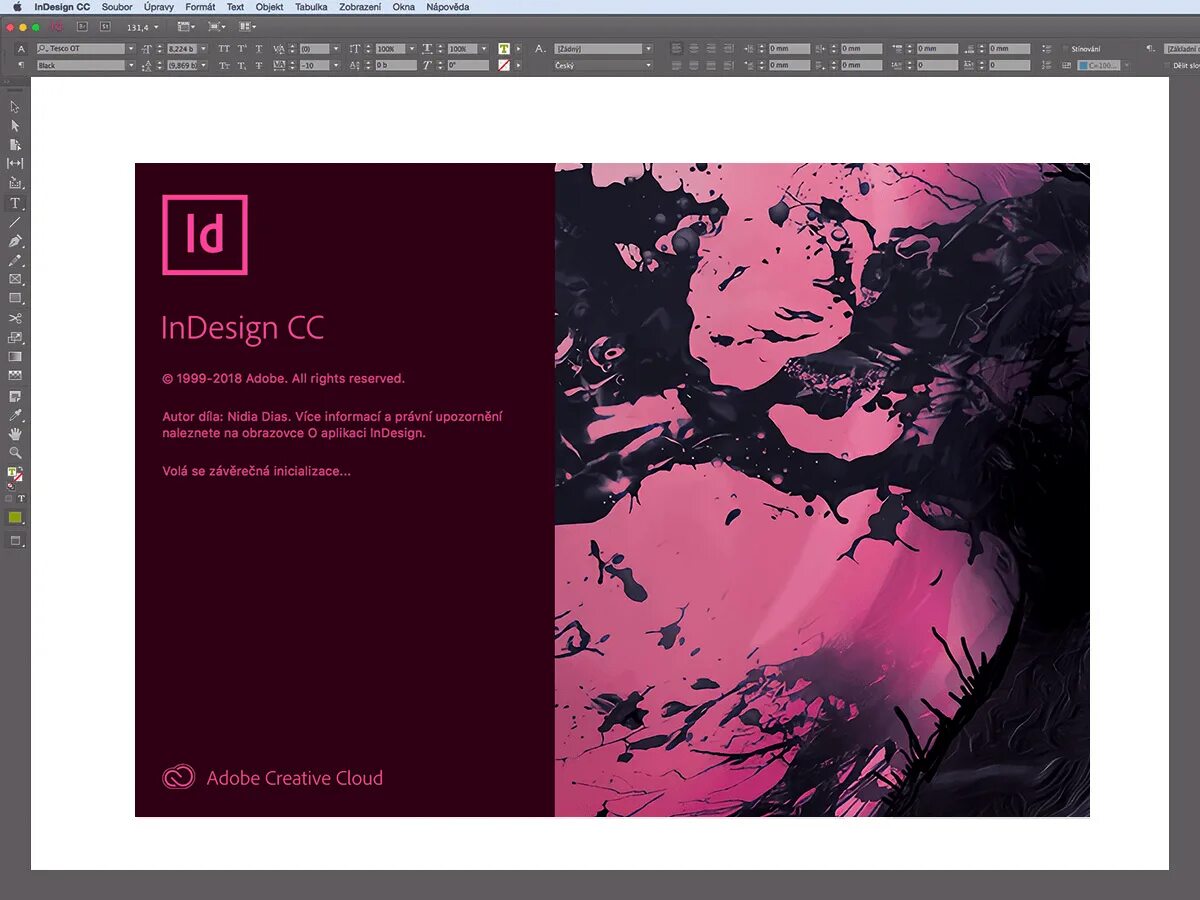This screenshot has height=900, width=1200.
Task: Select the Free Transform tool
Action: [x=15, y=337]
